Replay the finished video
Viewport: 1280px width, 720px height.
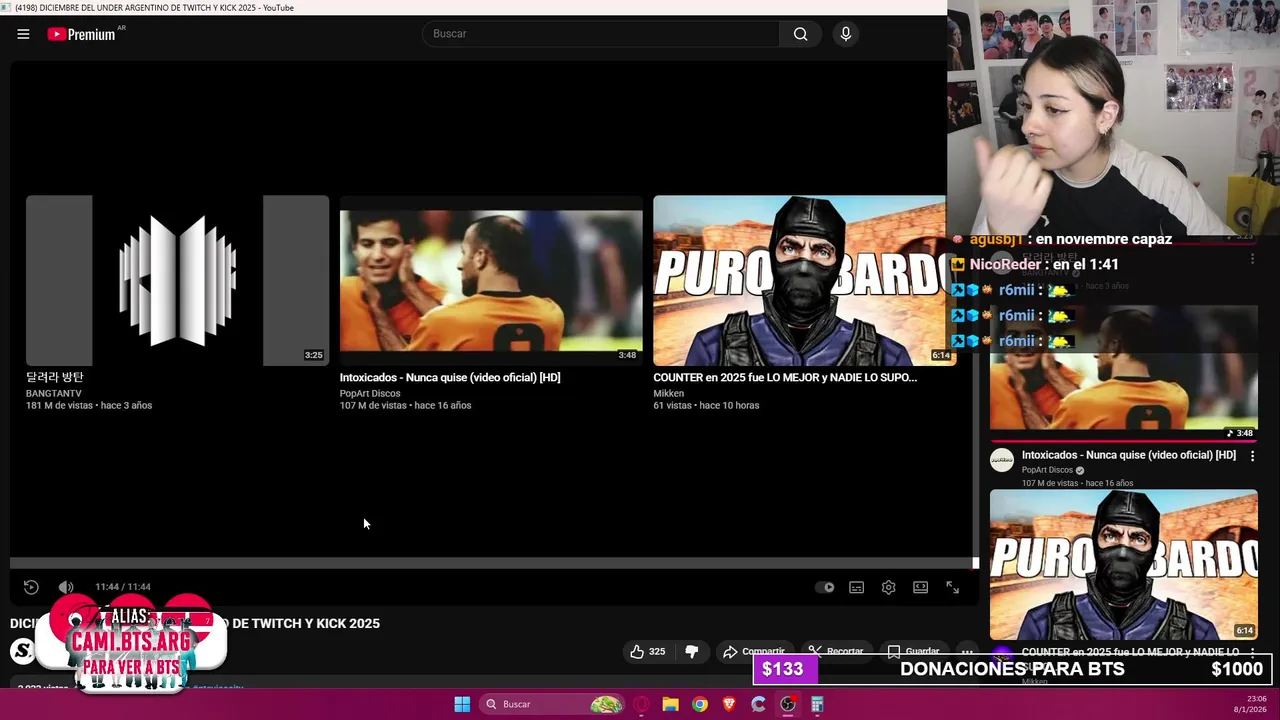tap(31, 587)
